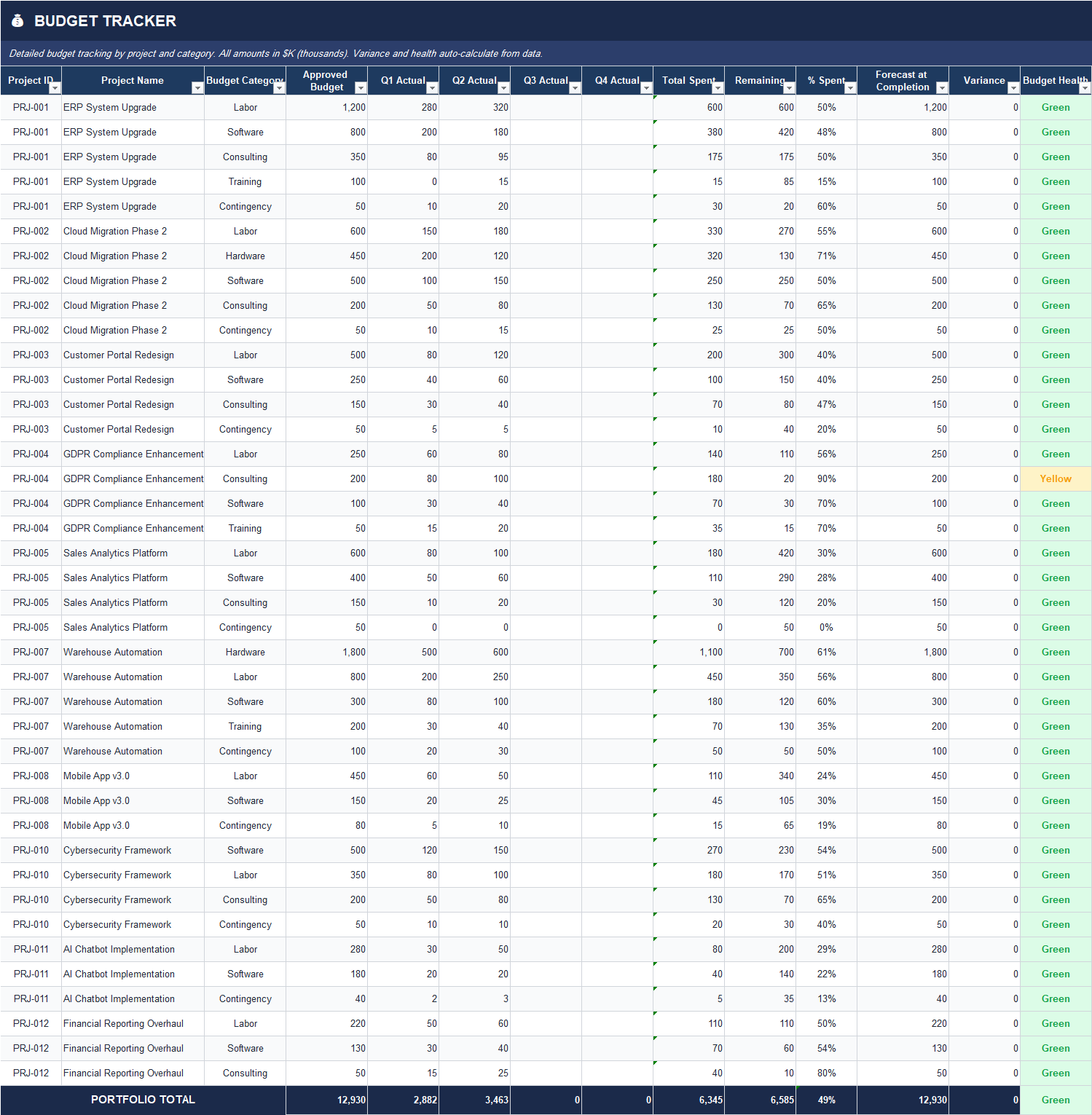Open the Q3 Actual filter dropdown
The height and width of the screenshot is (1115, 1092).
click(575, 89)
